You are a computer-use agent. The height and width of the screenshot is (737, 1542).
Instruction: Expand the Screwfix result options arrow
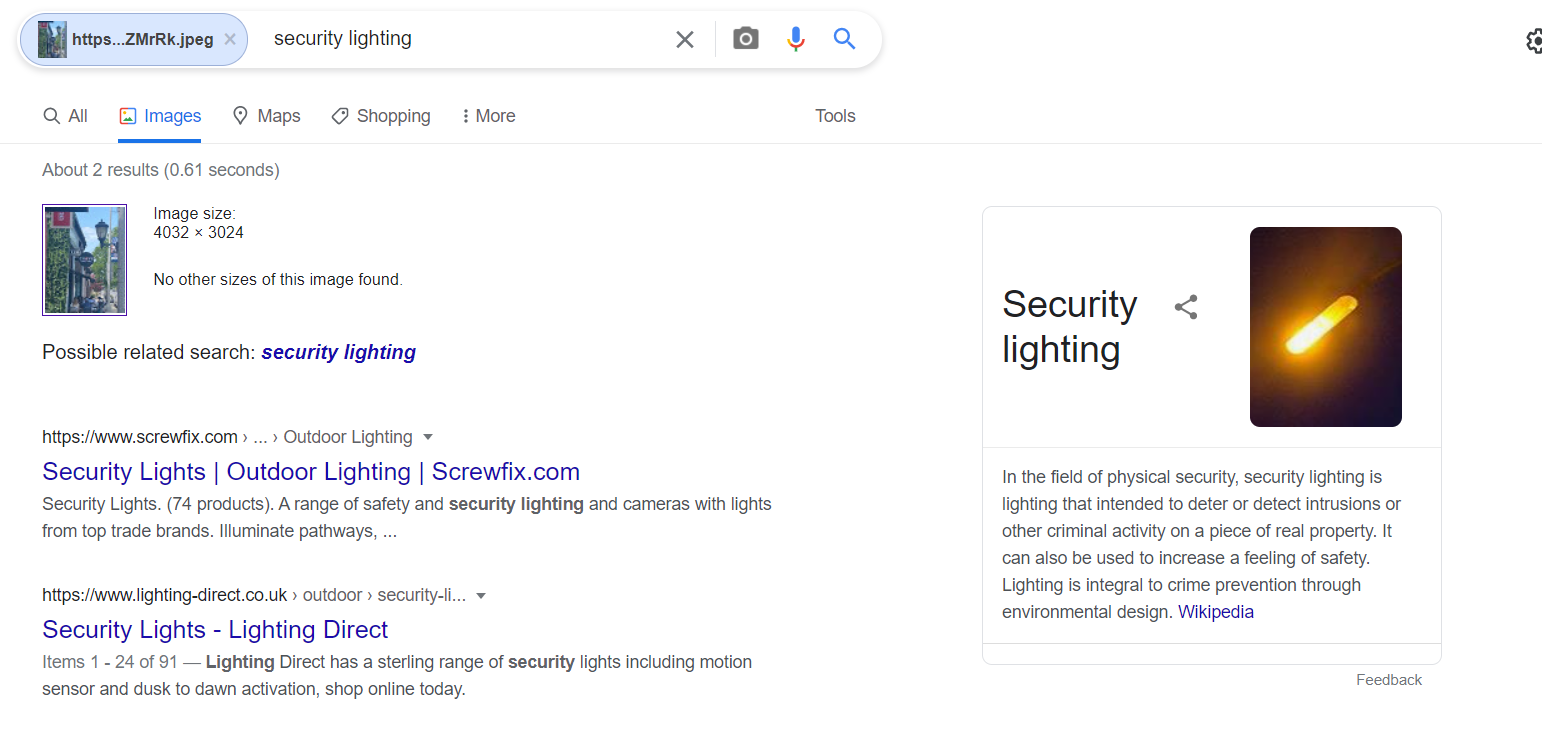(x=428, y=437)
